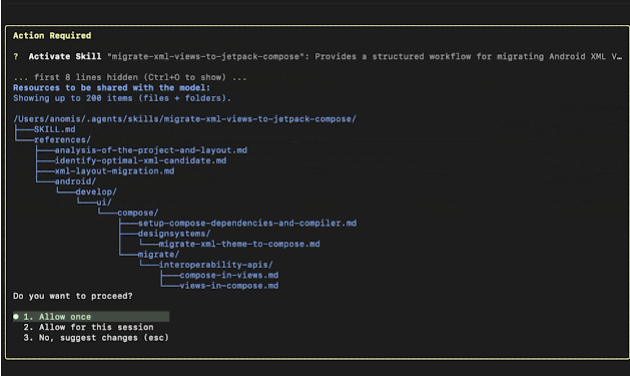Click the references/ folder
Screen dimensions: 630x376
pos(62,140)
